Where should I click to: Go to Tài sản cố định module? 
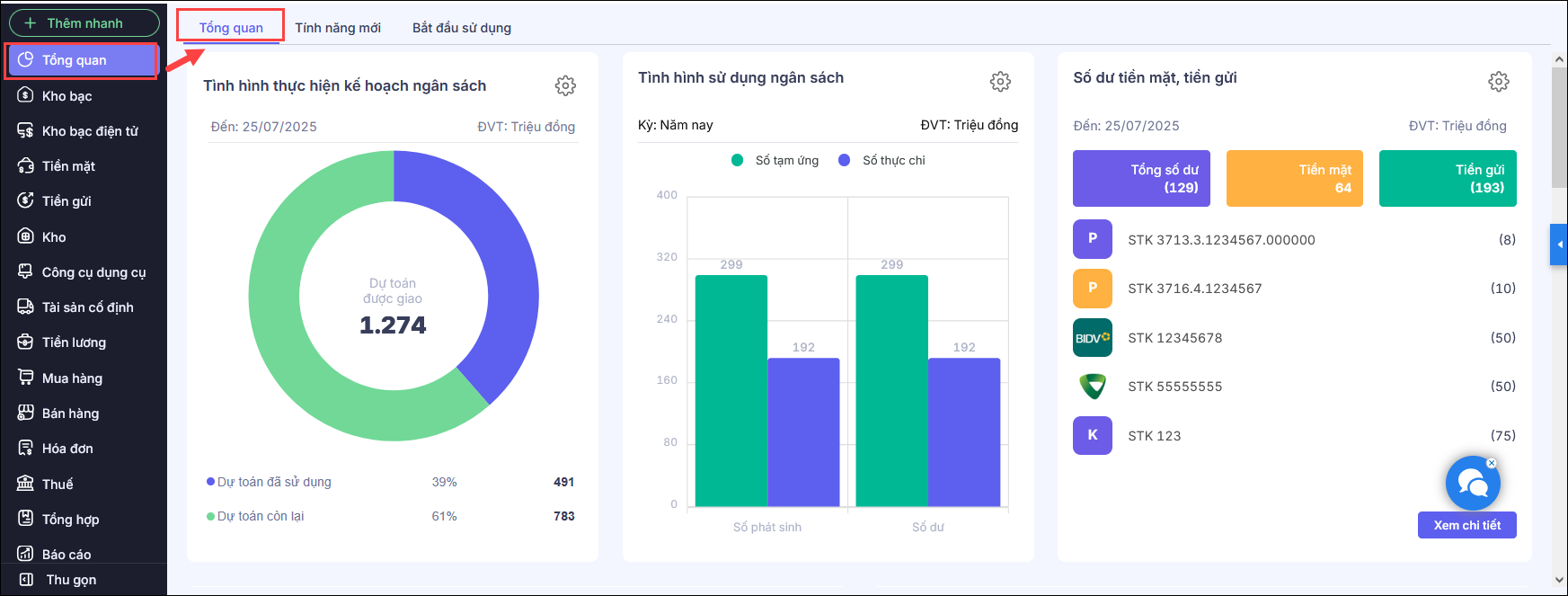[x=87, y=307]
